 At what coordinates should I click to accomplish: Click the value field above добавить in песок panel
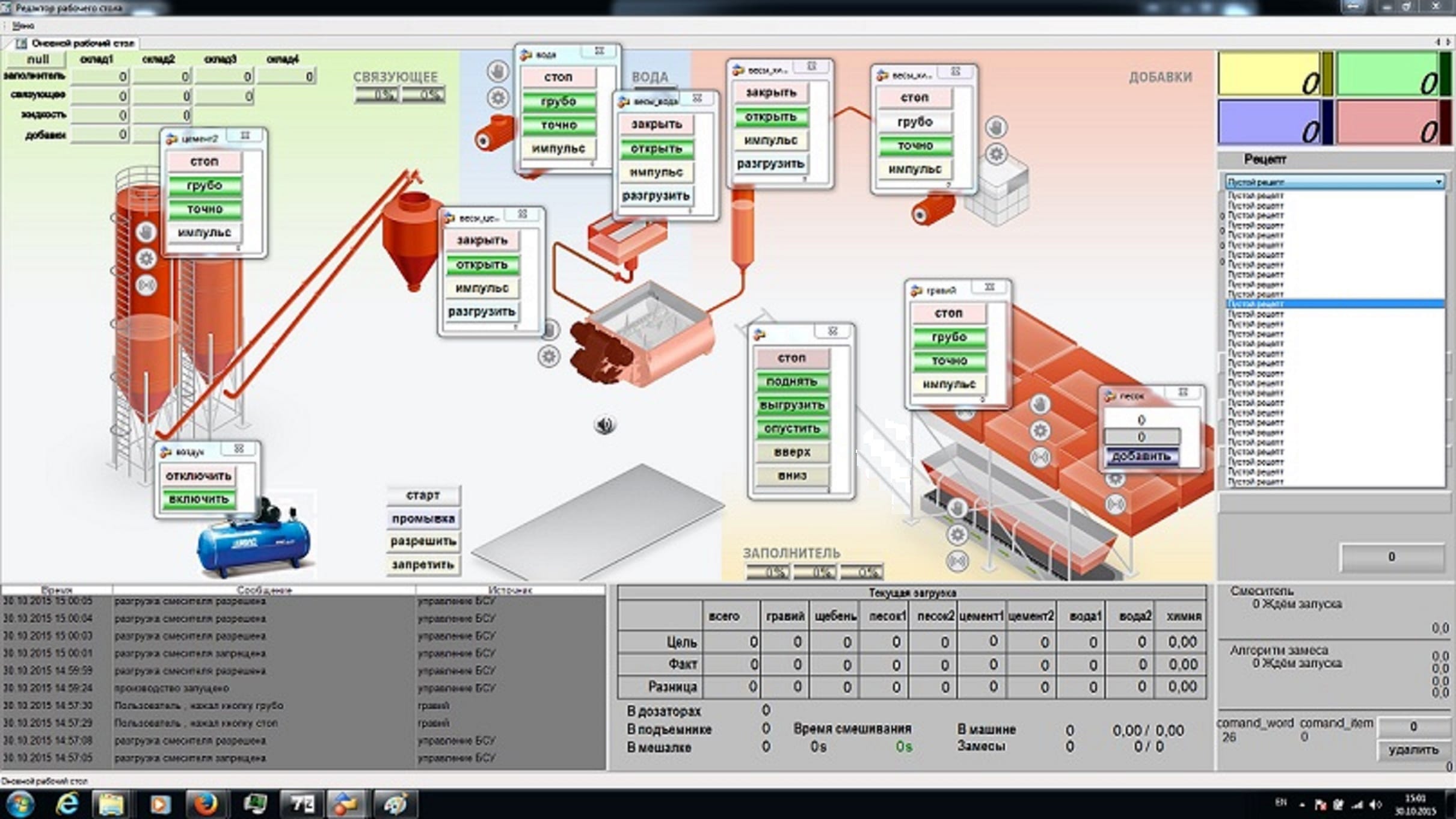click(x=1141, y=437)
